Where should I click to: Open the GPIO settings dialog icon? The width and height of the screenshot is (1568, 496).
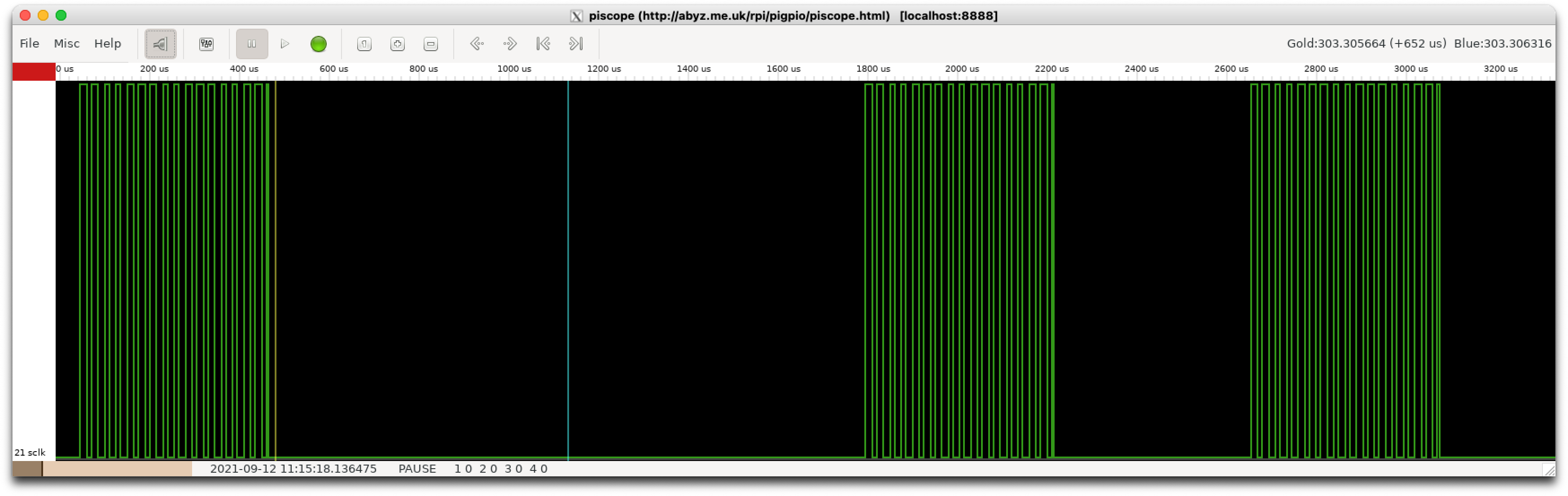[x=206, y=44]
